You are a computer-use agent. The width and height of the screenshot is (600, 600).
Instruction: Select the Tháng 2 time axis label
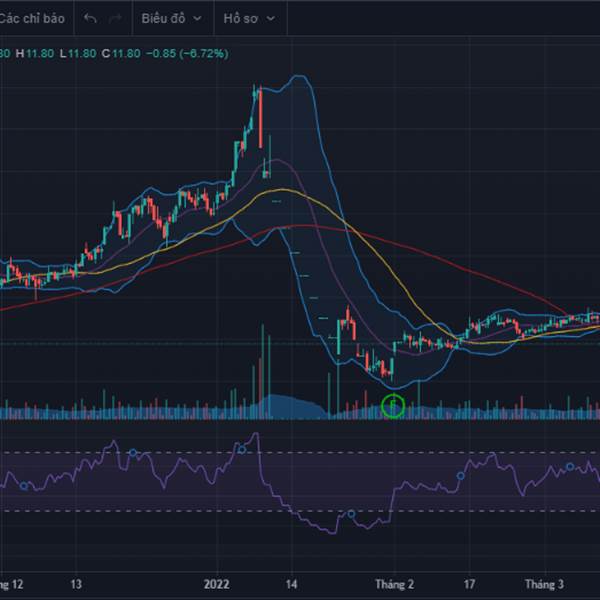pos(394,584)
